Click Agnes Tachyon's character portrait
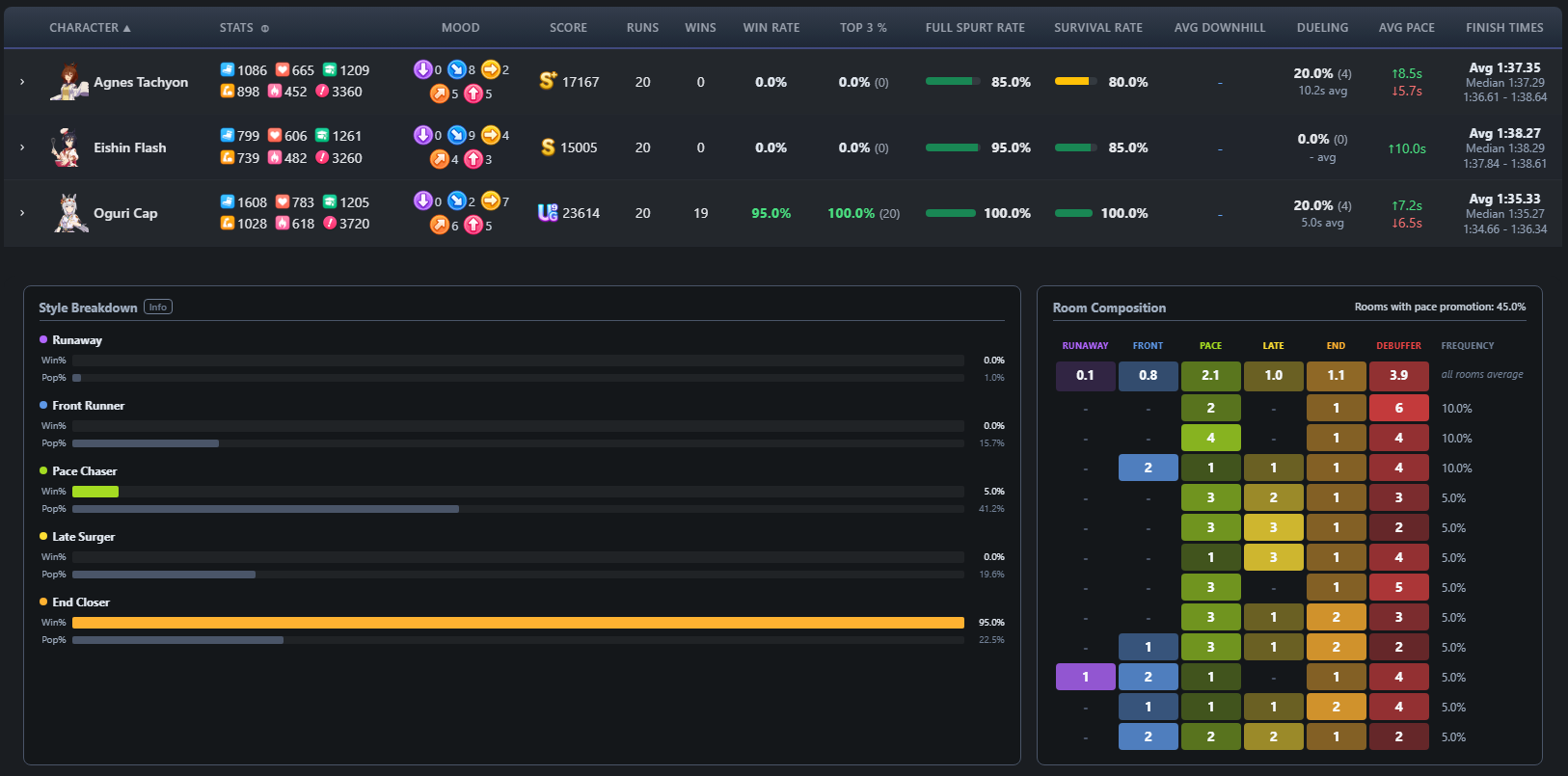The height and width of the screenshot is (776, 1568). click(x=68, y=82)
